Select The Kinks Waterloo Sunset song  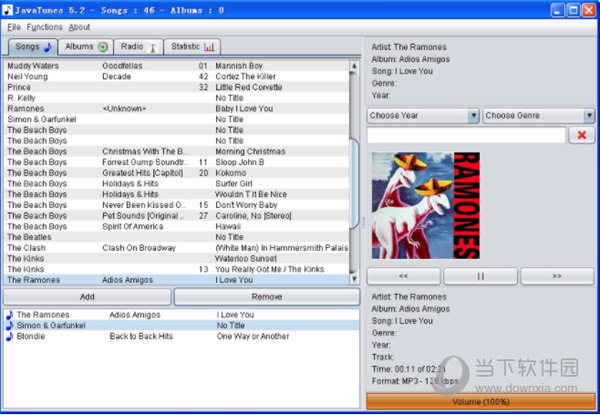(176, 259)
